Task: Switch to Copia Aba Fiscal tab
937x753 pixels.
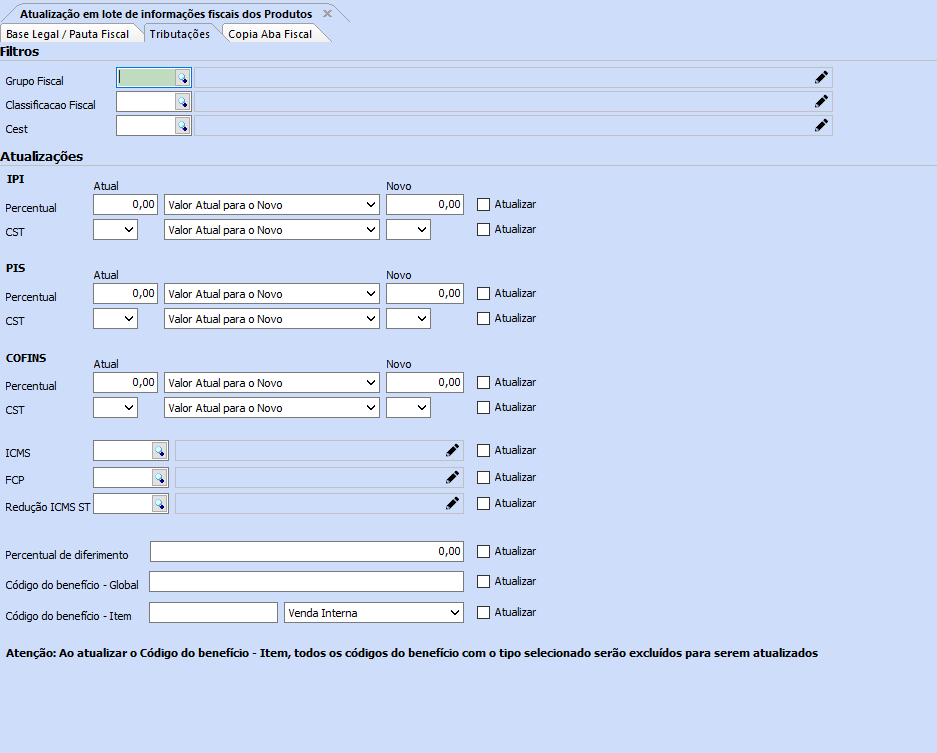Action: coord(270,34)
